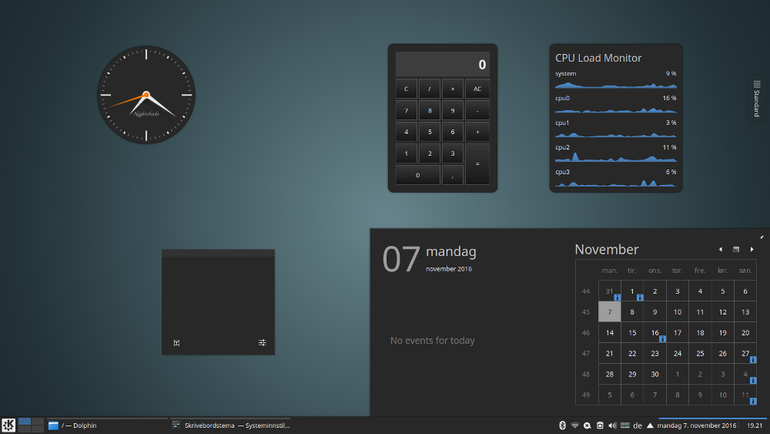770x434 pixels.
Task: Switch the 'de' keyboard layout indicator
Action: (637, 426)
